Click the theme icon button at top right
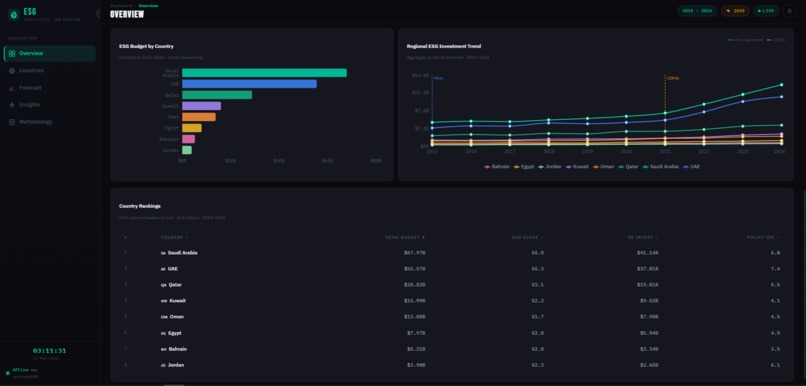Image resolution: width=806 pixels, height=386 pixels. point(789,11)
